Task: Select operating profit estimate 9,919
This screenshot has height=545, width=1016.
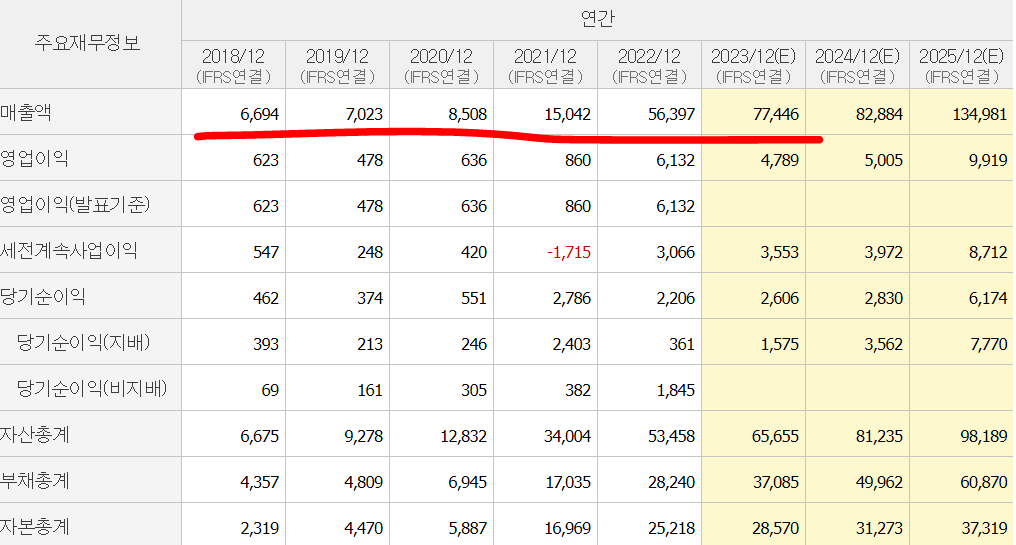Action: point(987,160)
